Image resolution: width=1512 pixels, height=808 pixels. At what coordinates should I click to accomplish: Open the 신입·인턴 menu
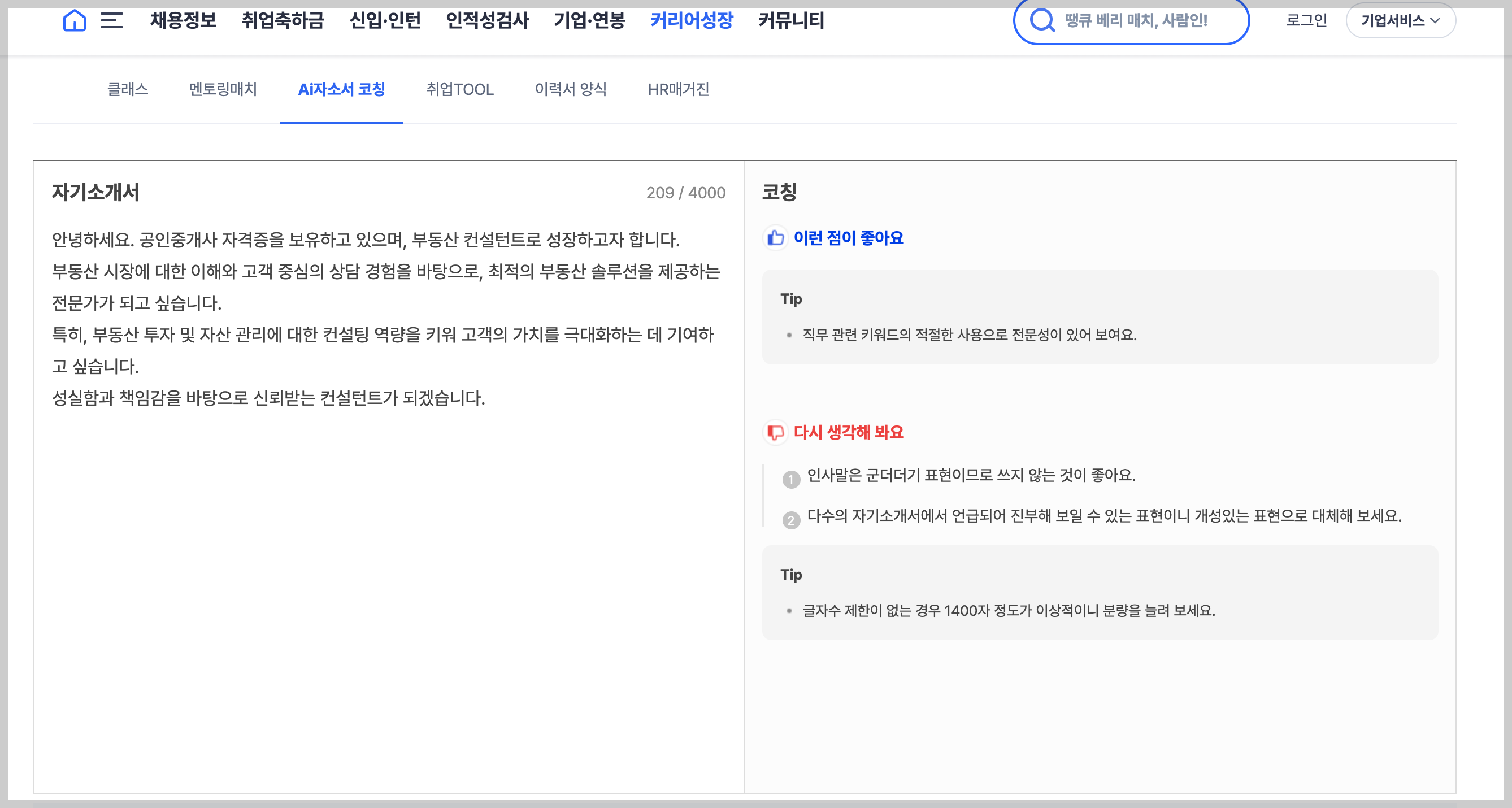click(x=385, y=20)
